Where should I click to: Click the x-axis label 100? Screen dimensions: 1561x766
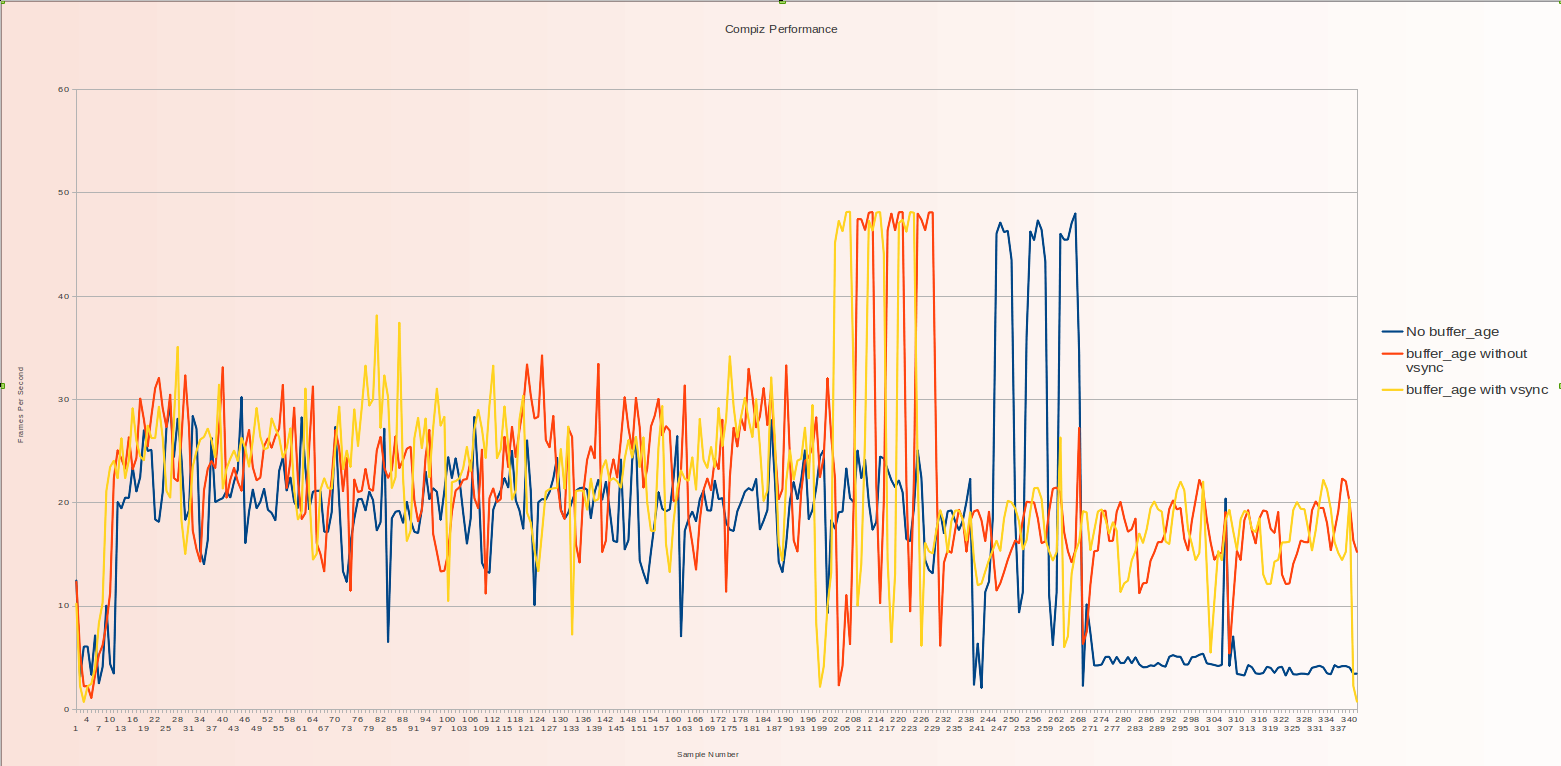pos(447,719)
